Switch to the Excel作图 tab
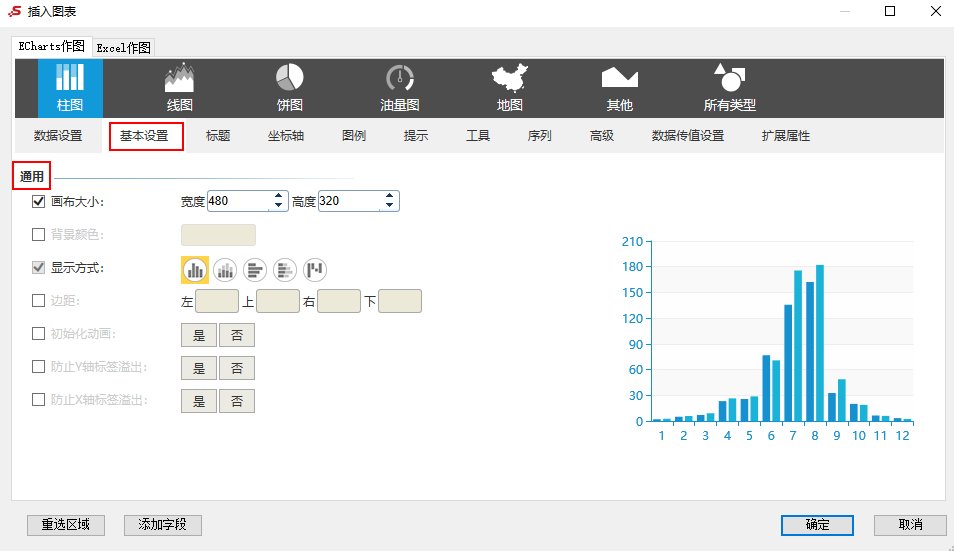 point(124,47)
